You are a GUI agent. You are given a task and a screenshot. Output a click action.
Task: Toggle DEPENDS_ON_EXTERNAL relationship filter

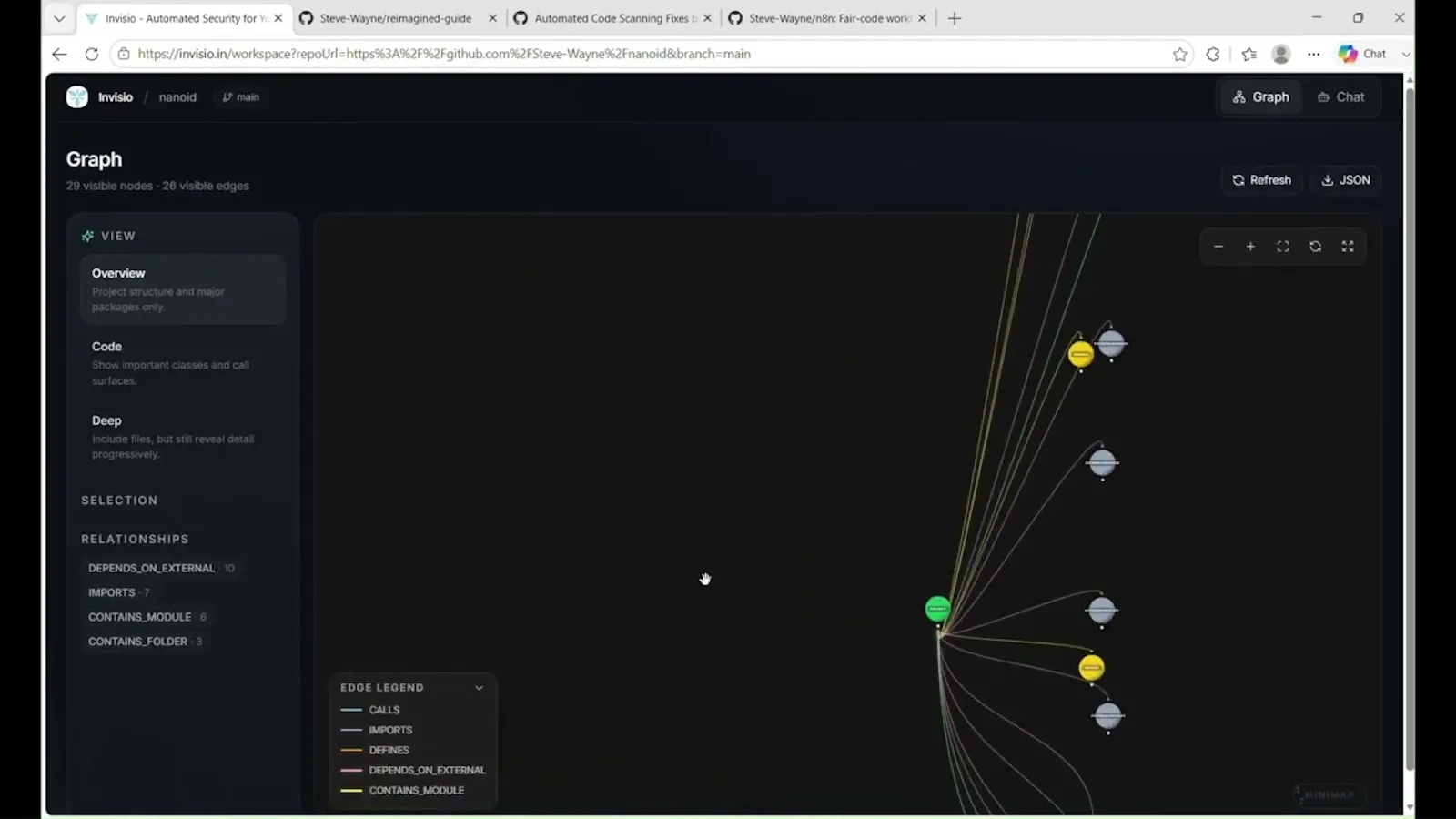[x=161, y=568]
